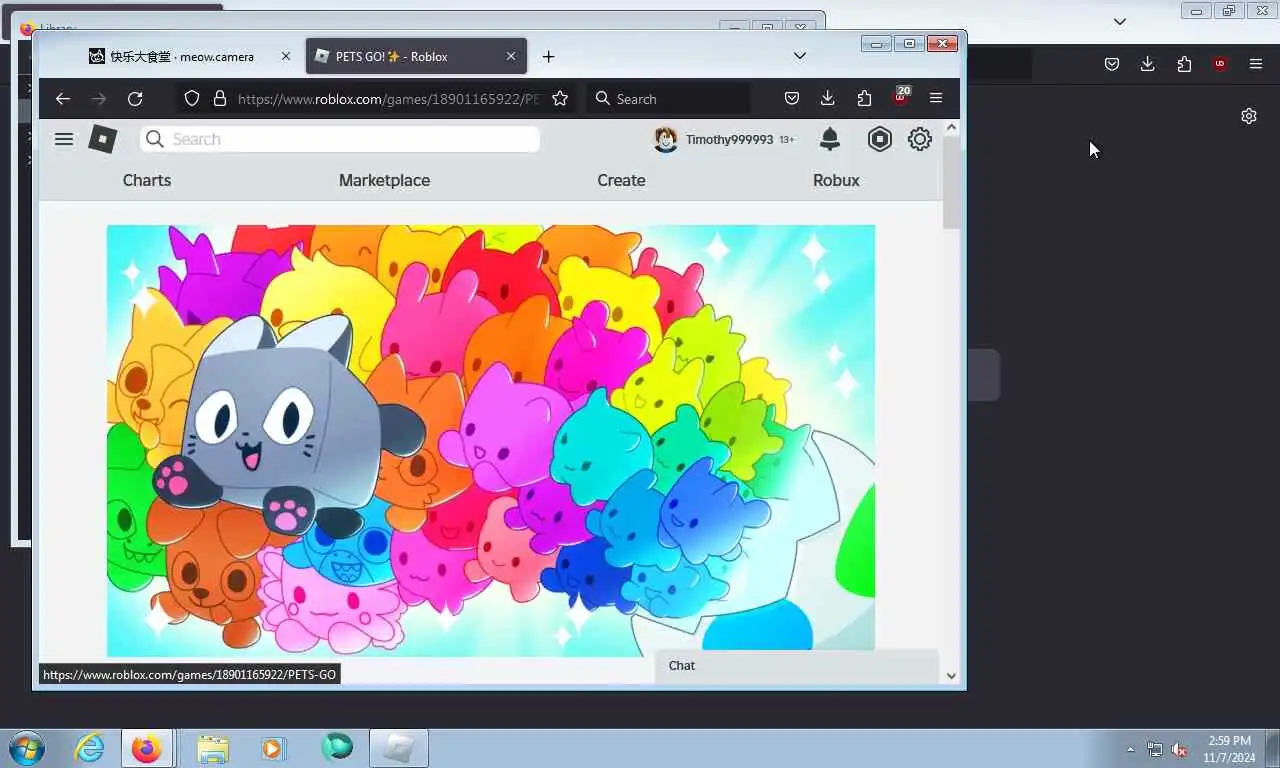
Task: Open the Marketplace navigation link
Action: (x=384, y=180)
